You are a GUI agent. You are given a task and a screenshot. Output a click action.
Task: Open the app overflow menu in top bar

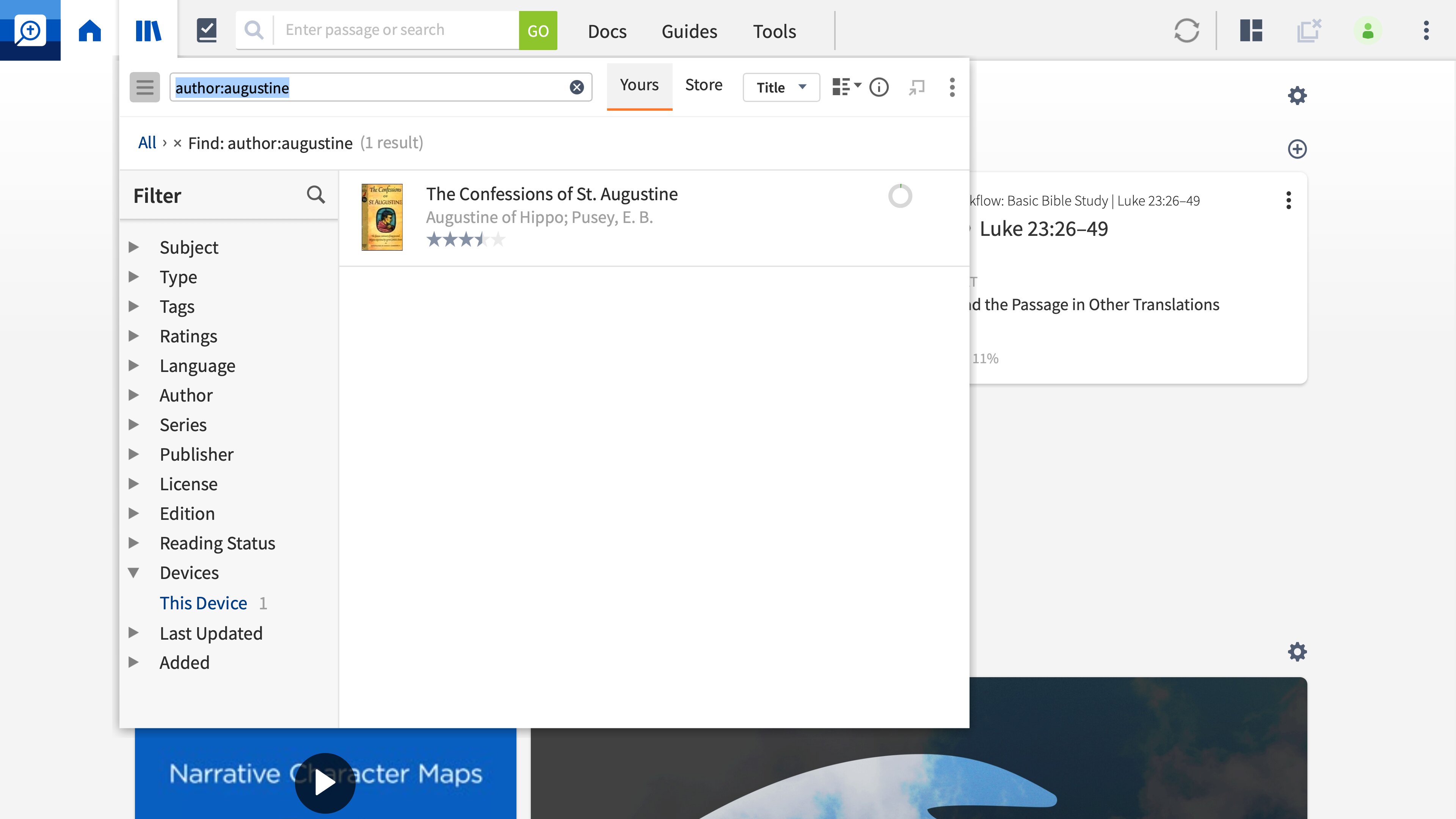tap(1426, 30)
